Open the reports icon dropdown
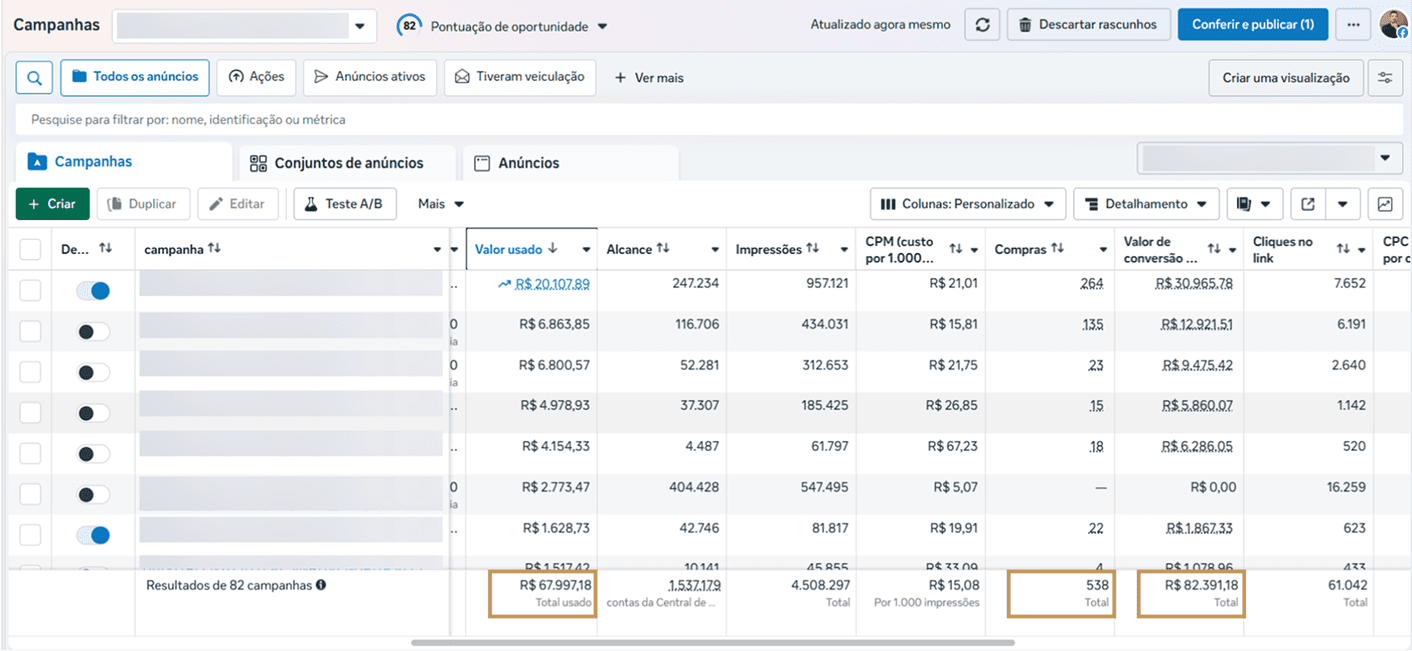 coord(1255,204)
